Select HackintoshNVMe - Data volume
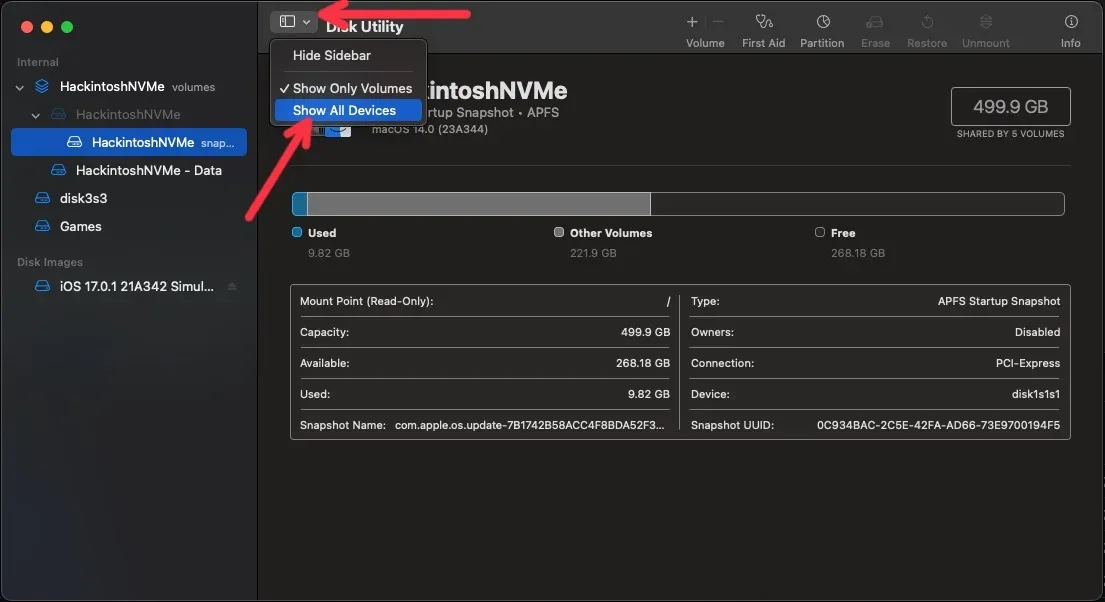 tap(148, 171)
